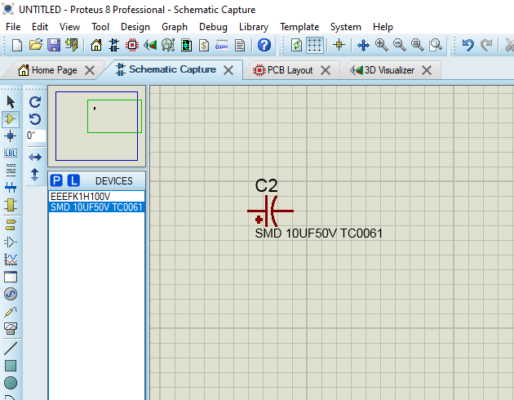
Task: Select the Wire Label mode tool
Action: click(10, 153)
